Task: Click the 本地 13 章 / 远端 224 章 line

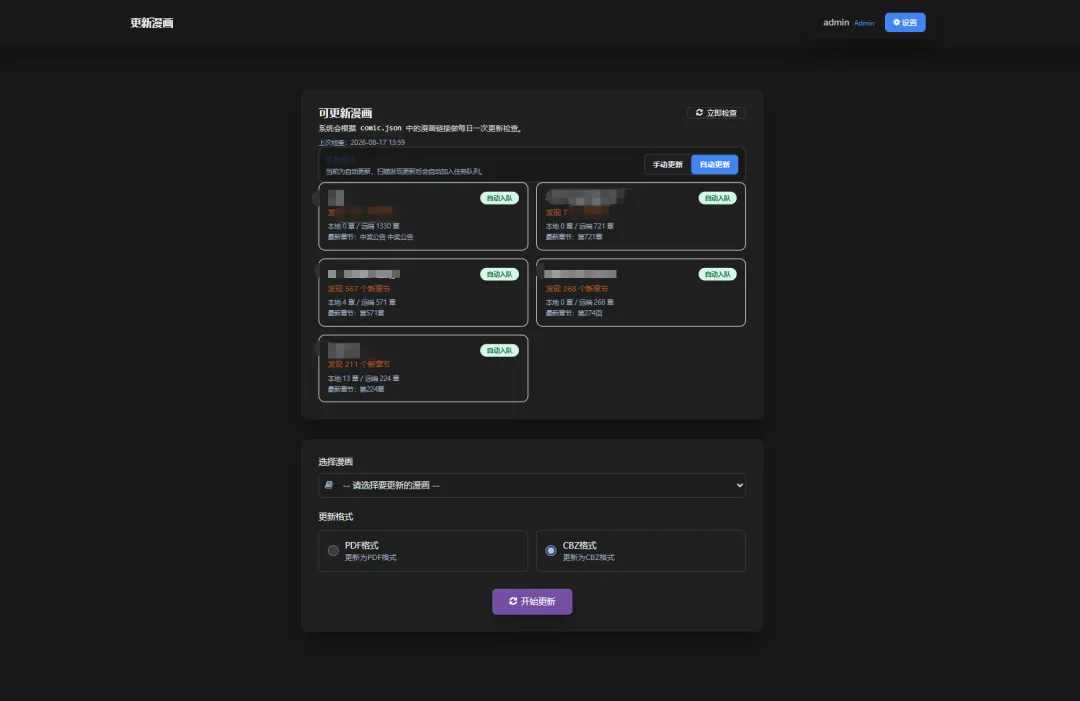Action: tap(364, 379)
